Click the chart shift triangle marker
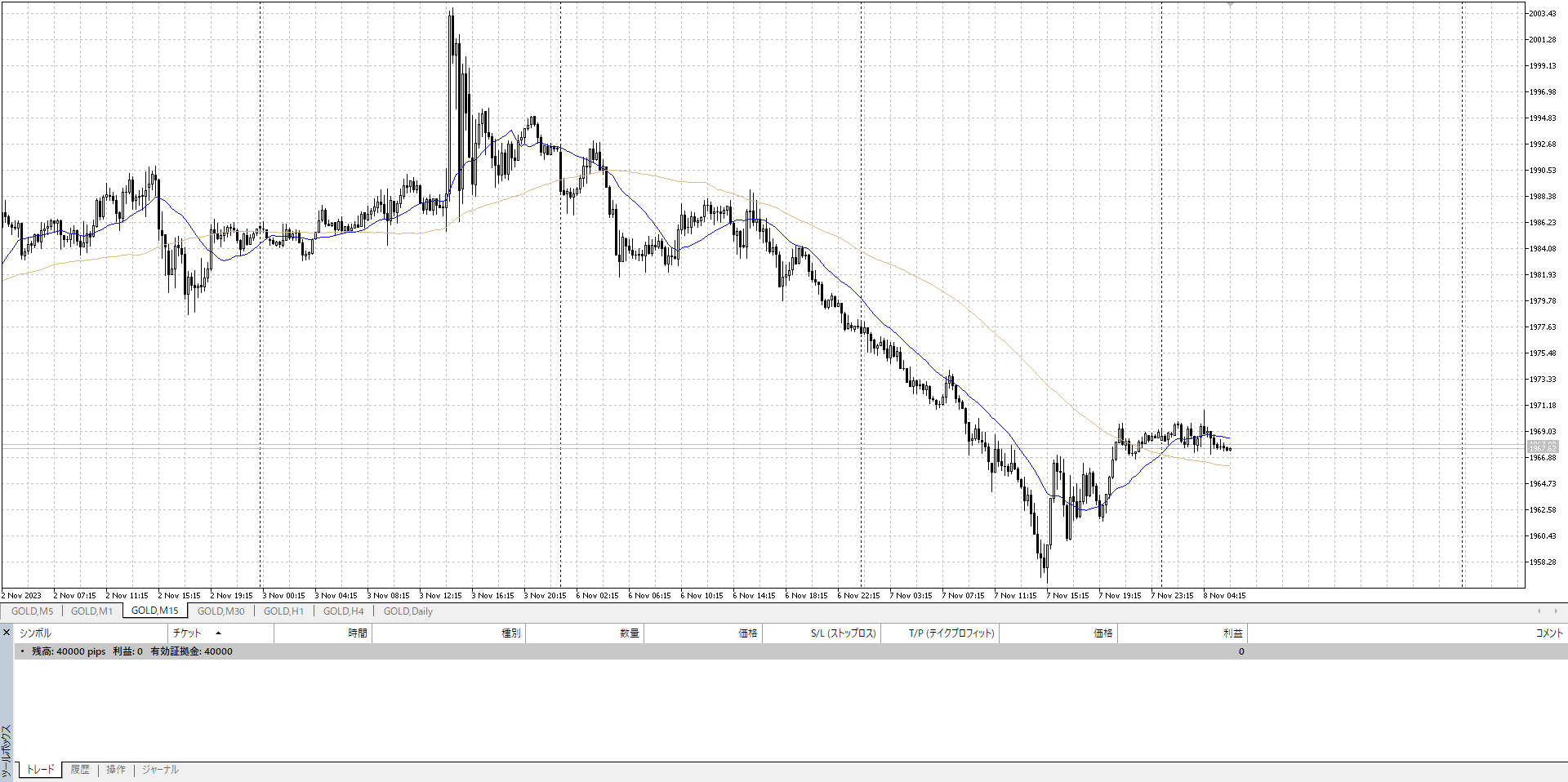This screenshot has width=1568, height=782. click(1230, 5)
